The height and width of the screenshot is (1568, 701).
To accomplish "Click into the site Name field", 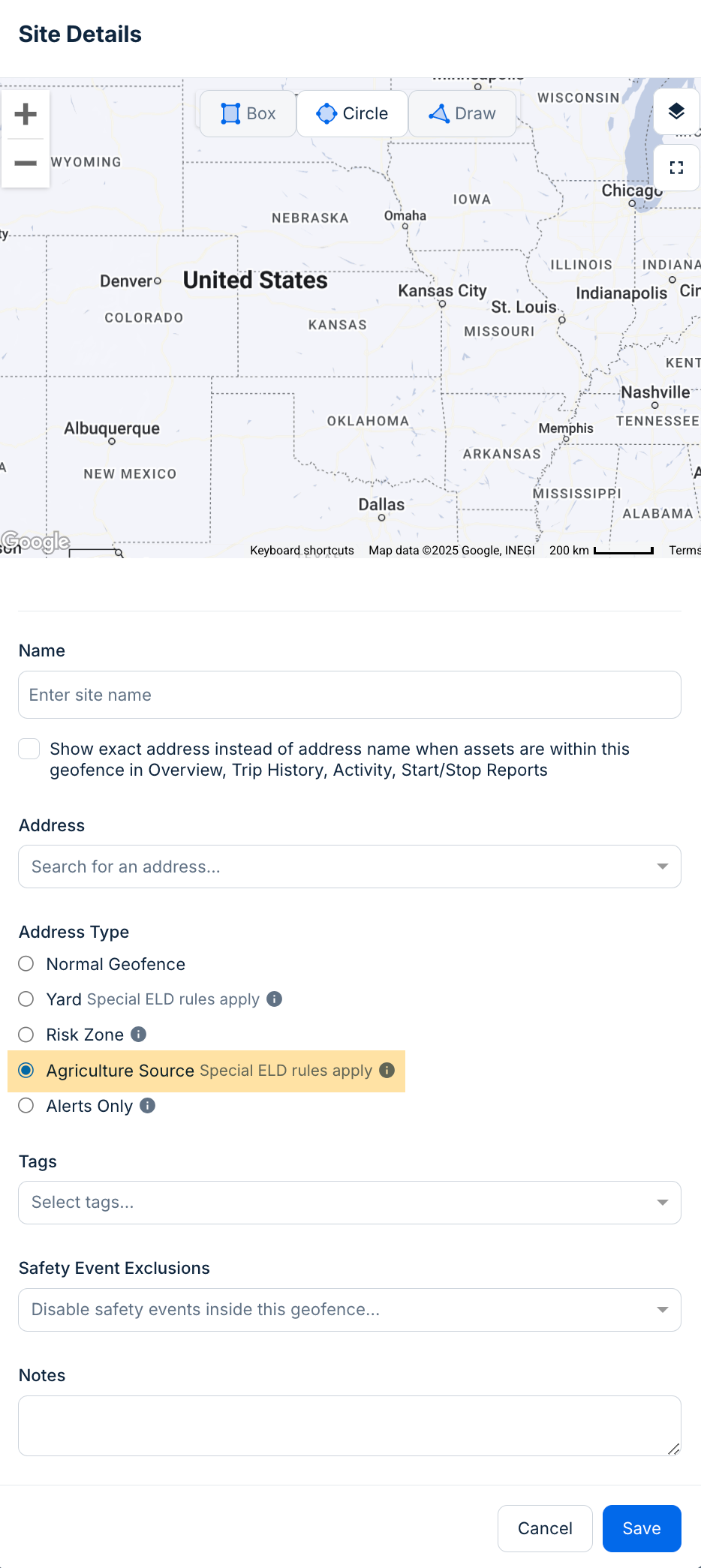I will 350,695.
